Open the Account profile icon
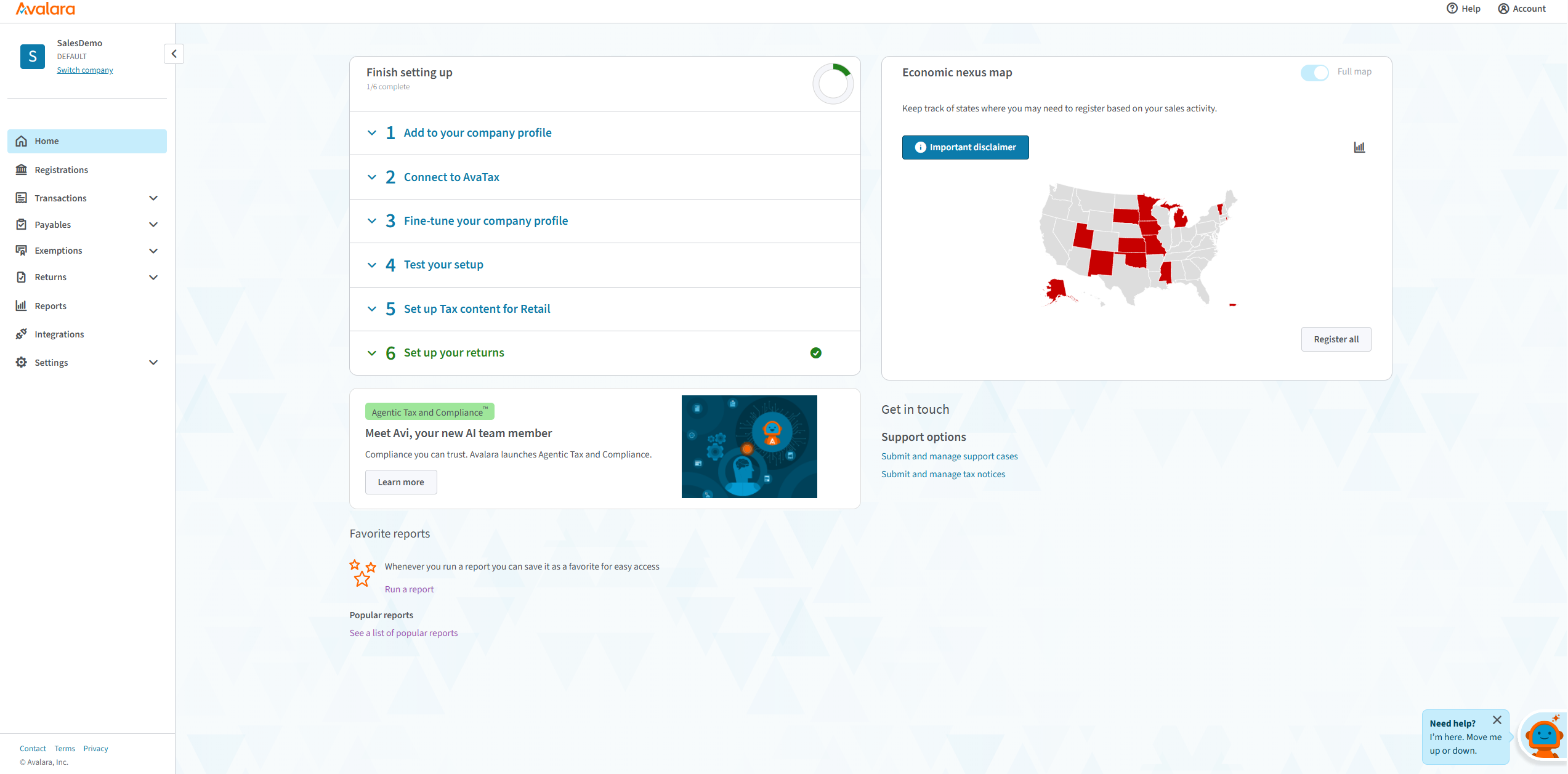Viewport: 1568px width, 774px height. pyautogui.click(x=1503, y=9)
